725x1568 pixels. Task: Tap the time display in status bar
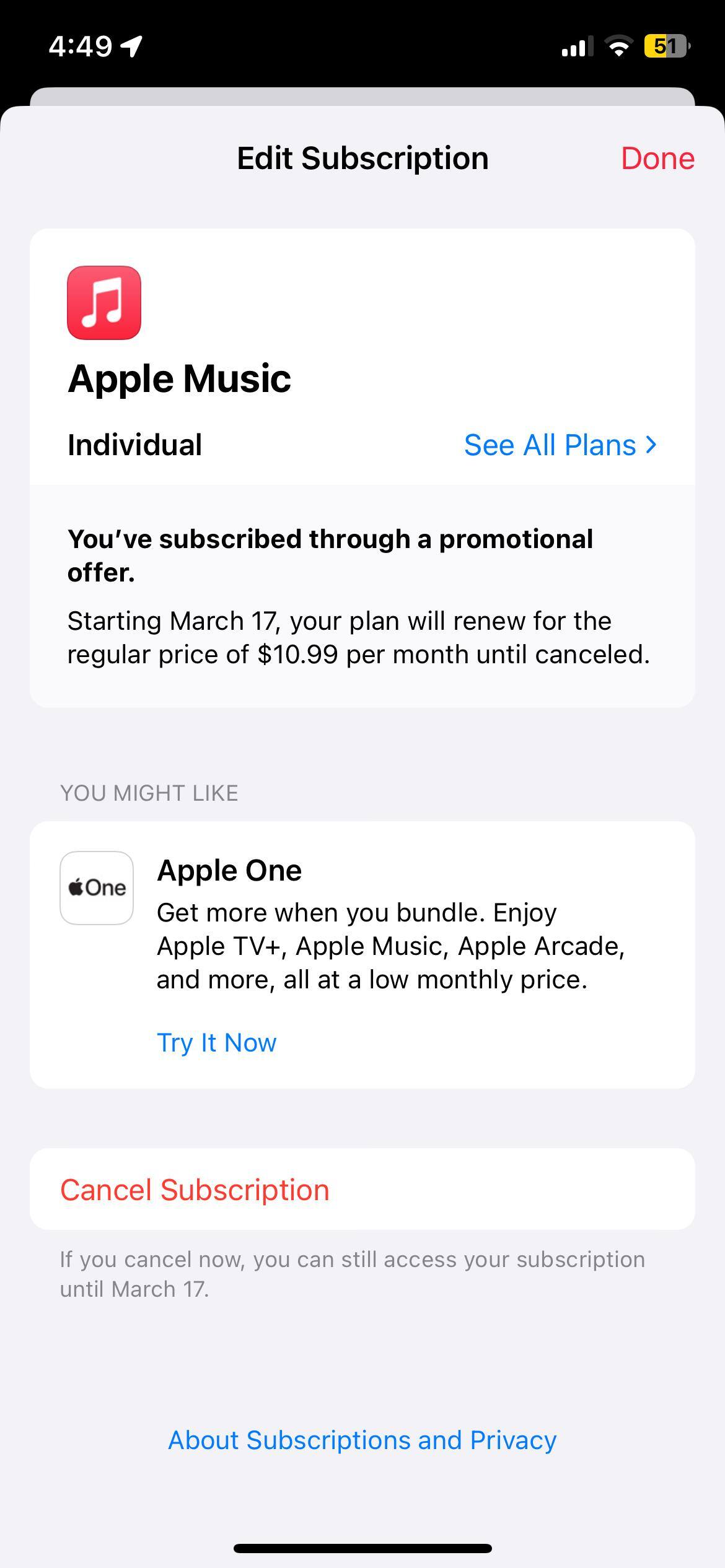[81, 46]
